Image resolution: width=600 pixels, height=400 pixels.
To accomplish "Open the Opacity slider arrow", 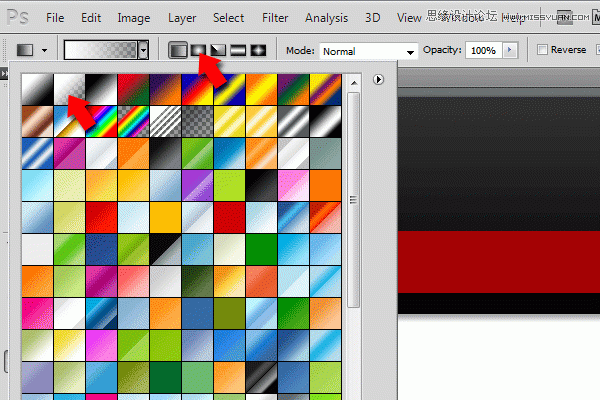I will [512, 50].
